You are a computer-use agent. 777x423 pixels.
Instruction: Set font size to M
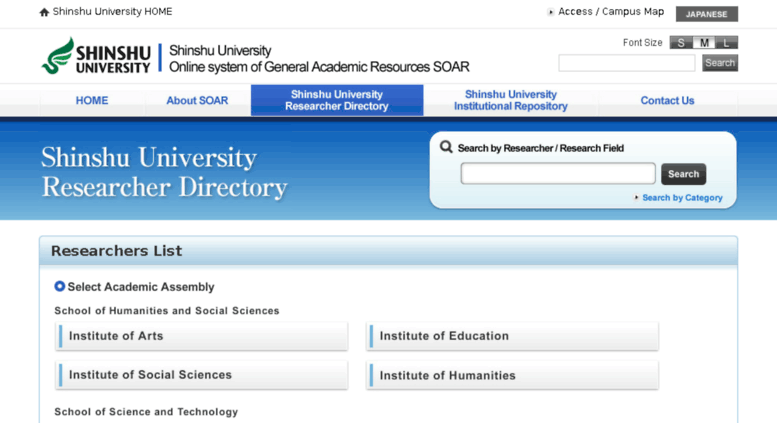click(704, 43)
